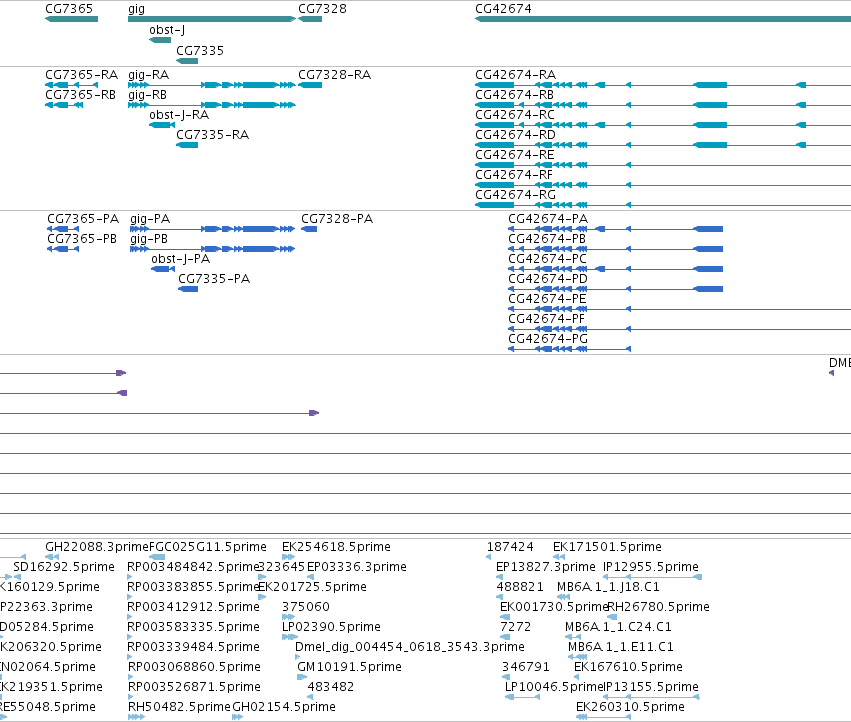Select the CG7335 gene label
851x722 pixels.
point(200,50)
